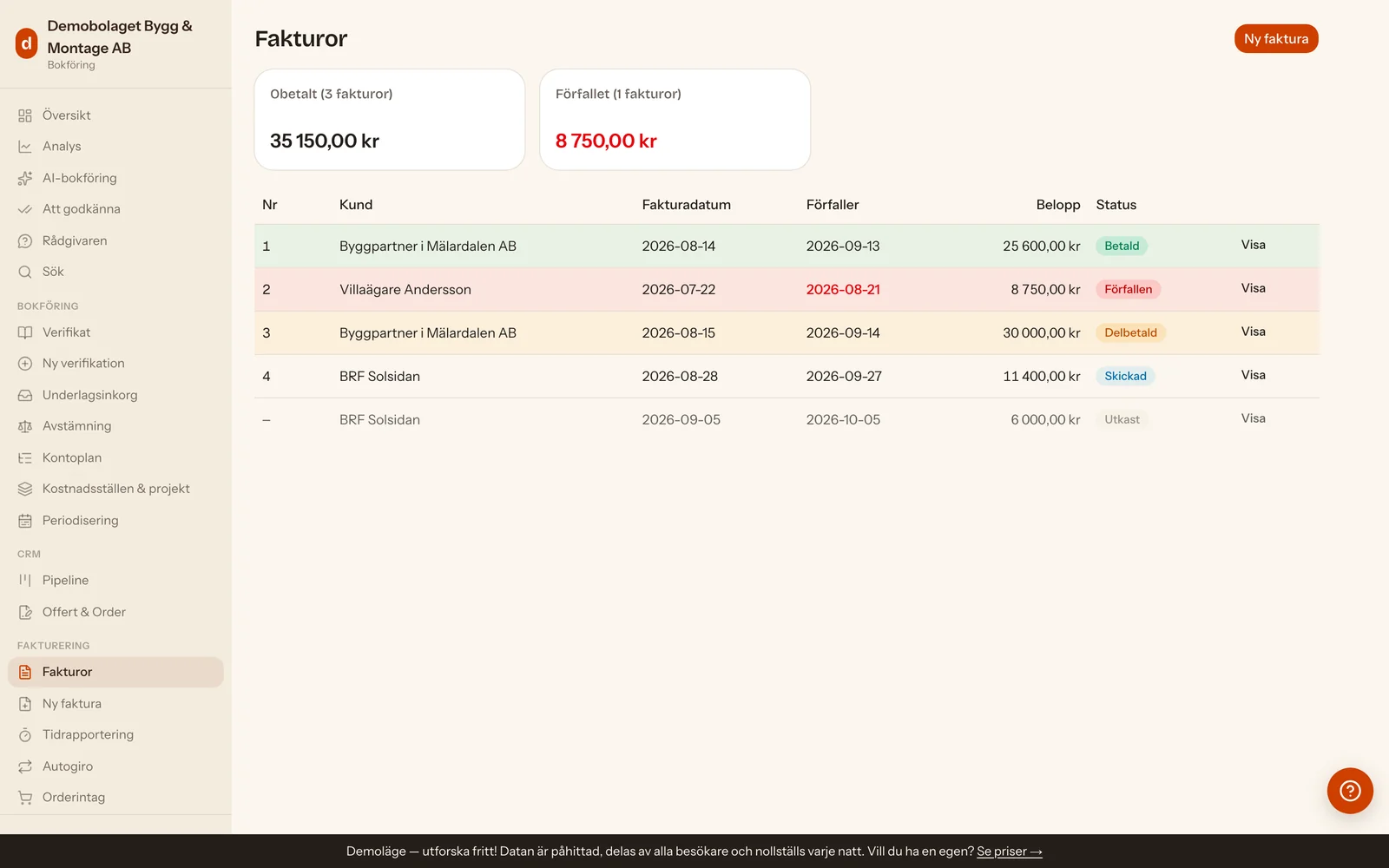Viewport: 1389px width, 868px height.
Task: Click the Delbetald status badge
Action: [1130, 332]
